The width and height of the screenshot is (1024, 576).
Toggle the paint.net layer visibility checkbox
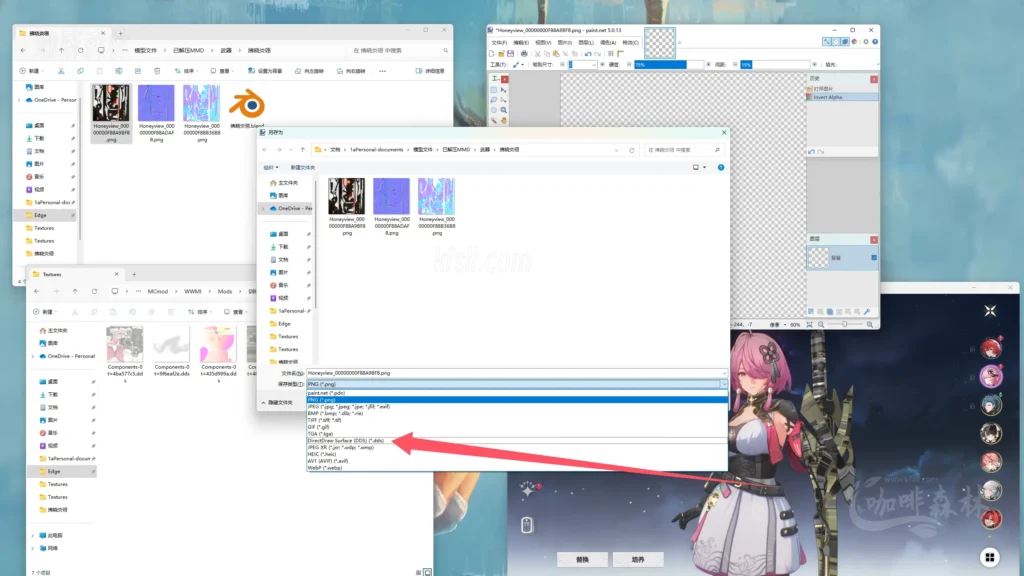pos(874,258)
